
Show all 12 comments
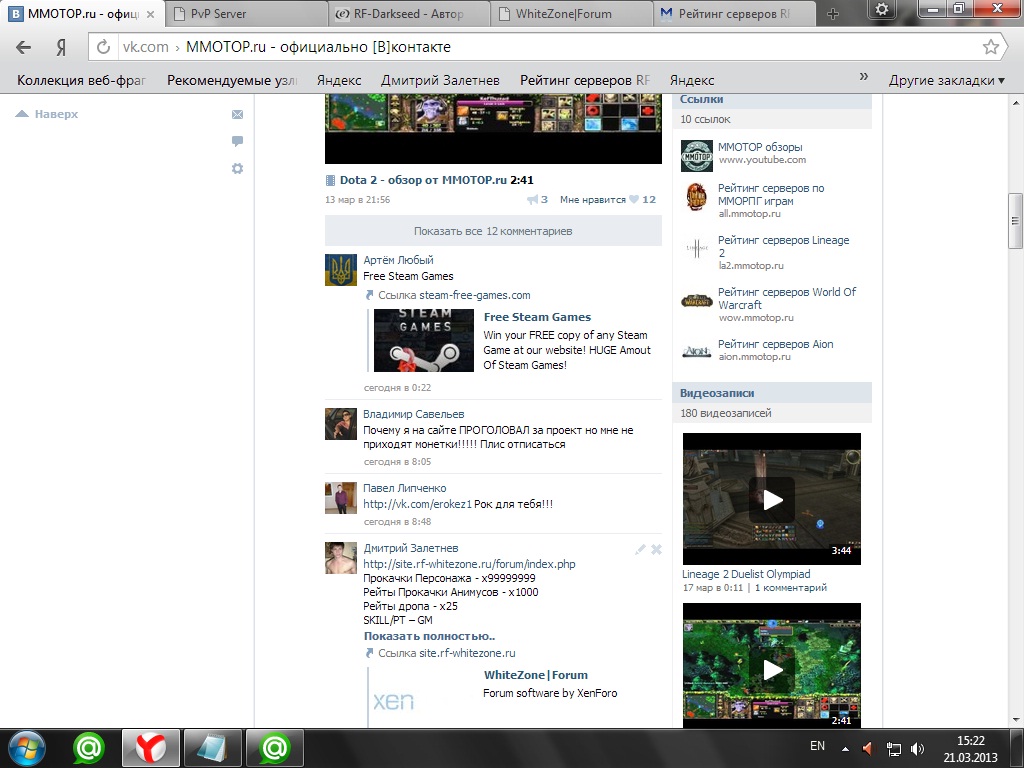click(493, 231)
